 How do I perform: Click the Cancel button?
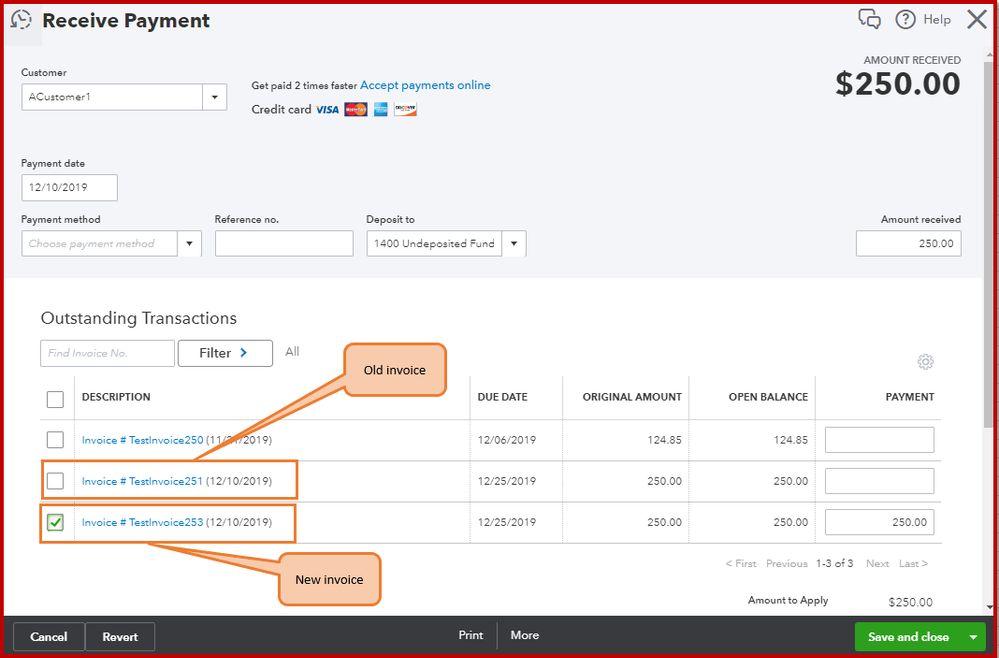pos(49,637)
